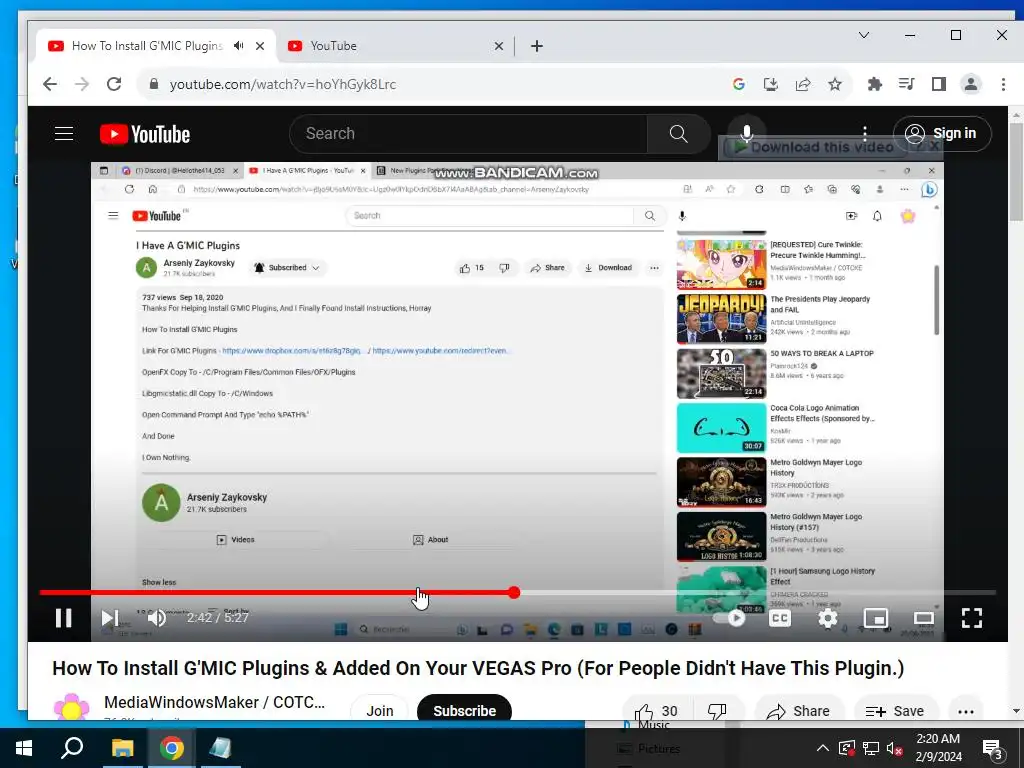The image size is (1024, 768).
Task: Open Windows taskbar search
Action: pos(72,748)
